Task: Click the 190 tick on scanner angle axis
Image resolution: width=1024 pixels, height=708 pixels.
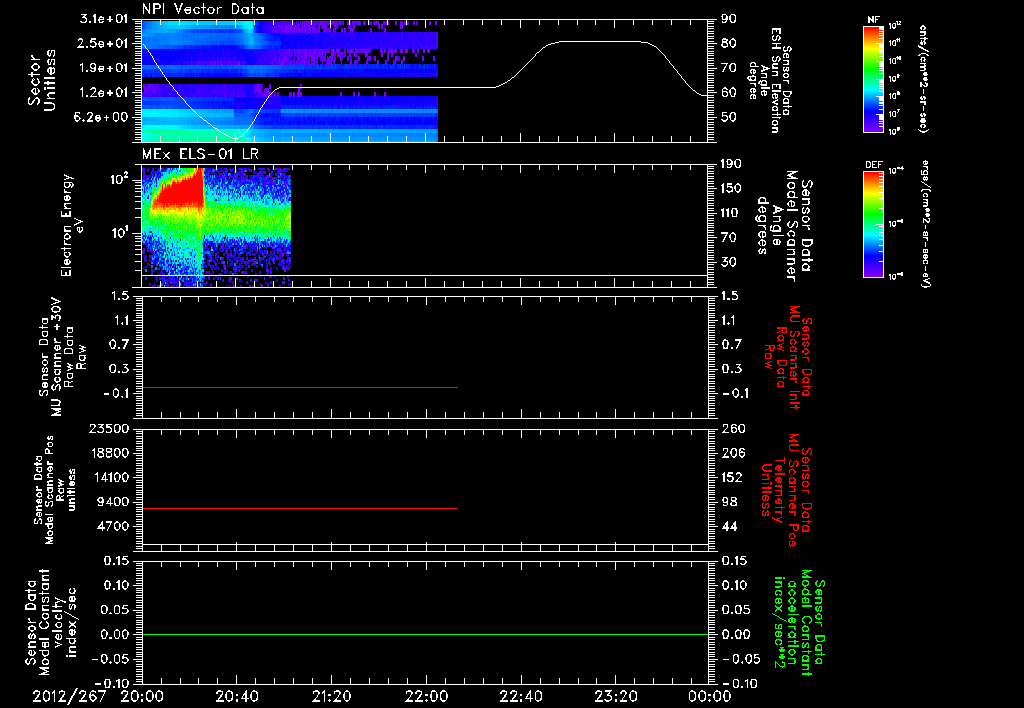Action: click(731, 164)
